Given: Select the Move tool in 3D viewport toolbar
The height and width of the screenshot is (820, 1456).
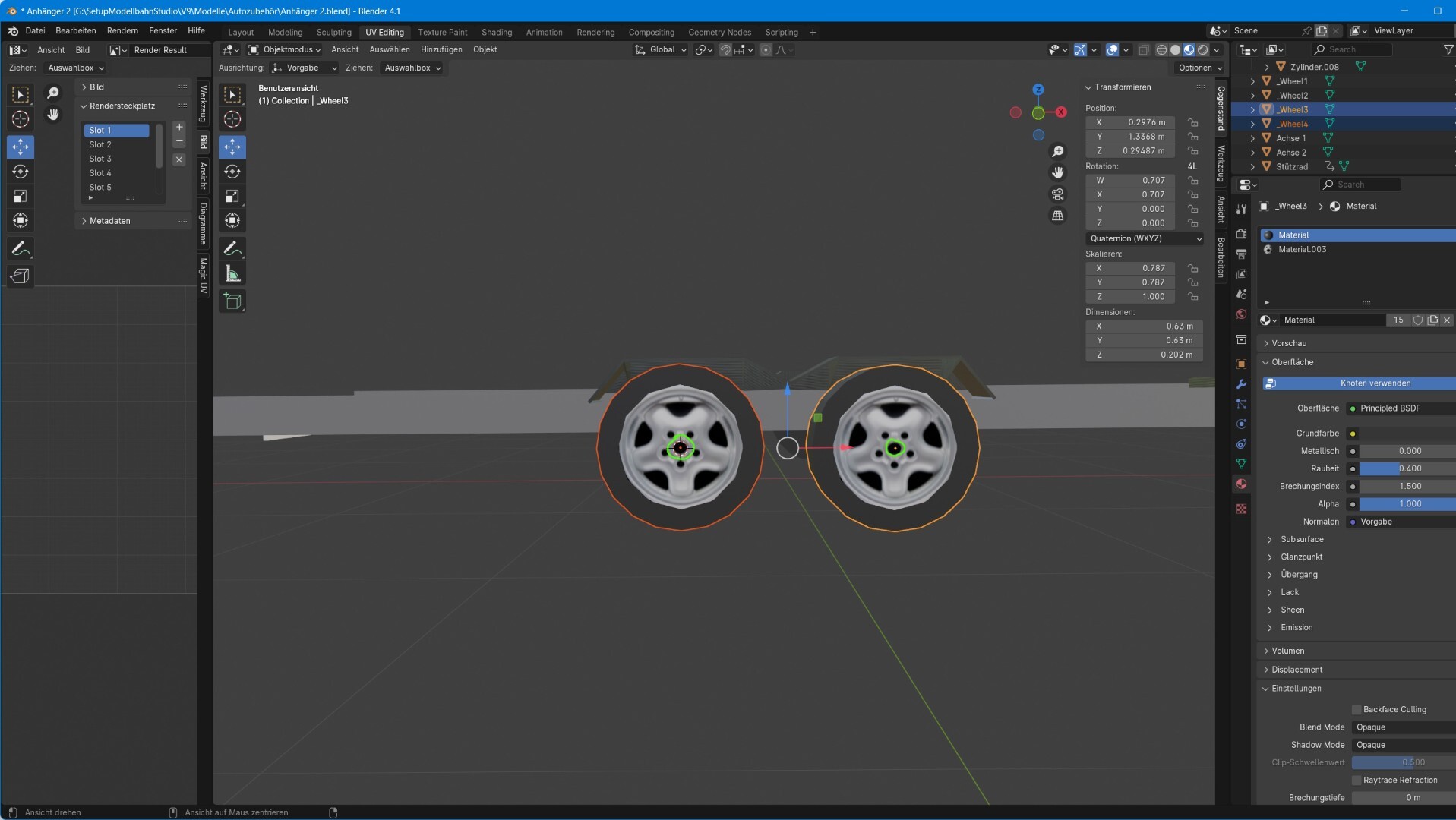Looking at the screenshot, I should click(232, 146).
